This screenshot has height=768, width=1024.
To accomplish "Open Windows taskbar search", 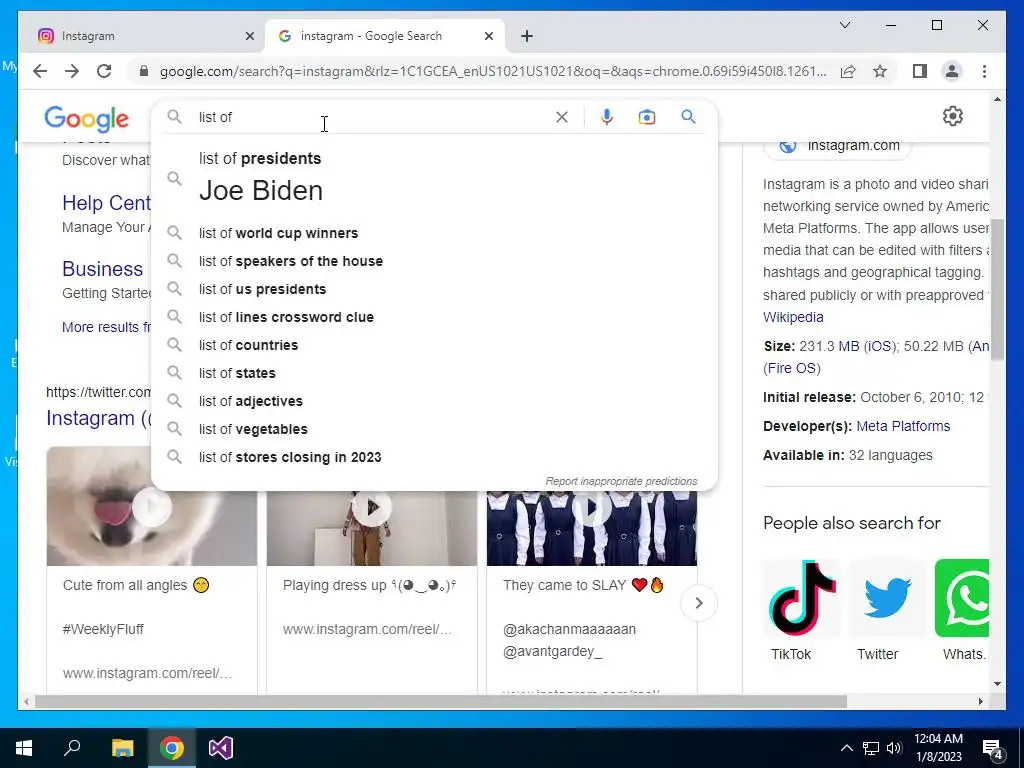I will click(x=72, y=748).
